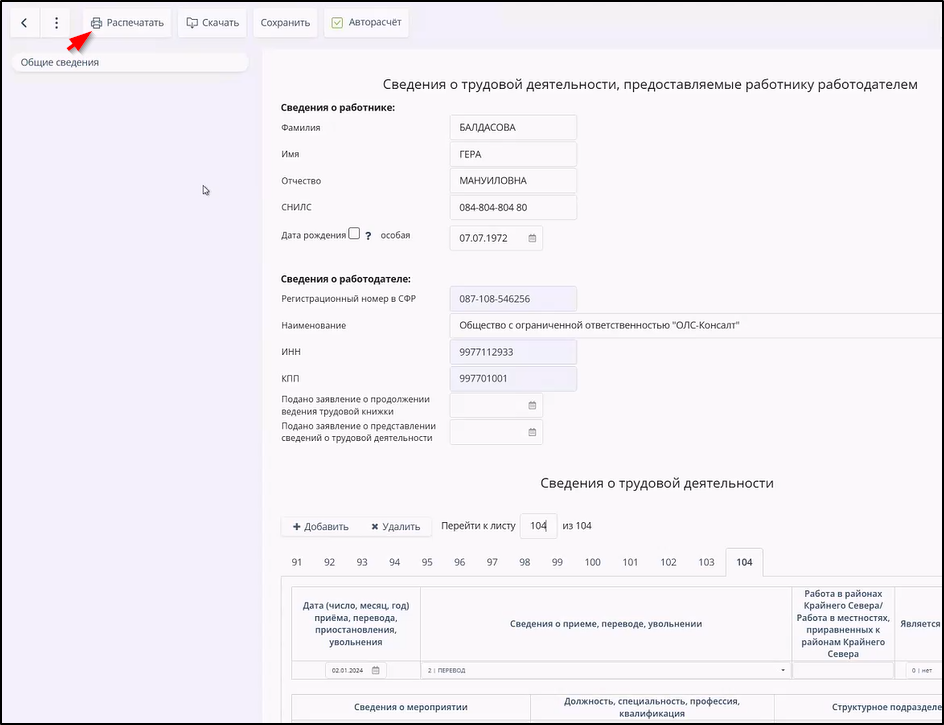
Task: Click the Перейти к листу number field
Action: pyautogui.click(x=538, y=526)
